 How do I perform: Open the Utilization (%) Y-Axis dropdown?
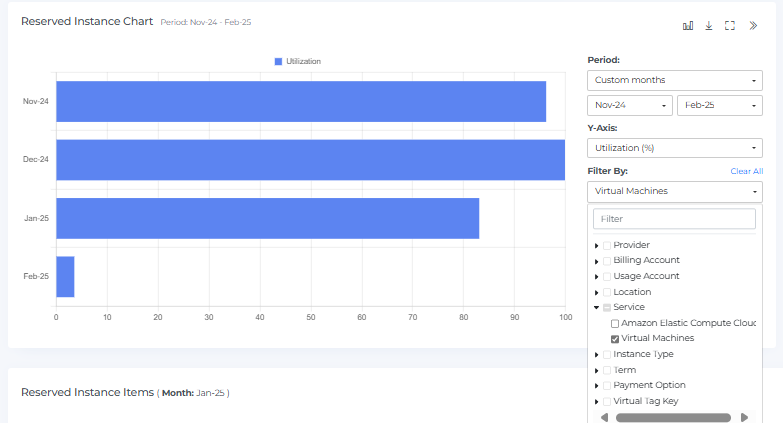tap(674, 148)
